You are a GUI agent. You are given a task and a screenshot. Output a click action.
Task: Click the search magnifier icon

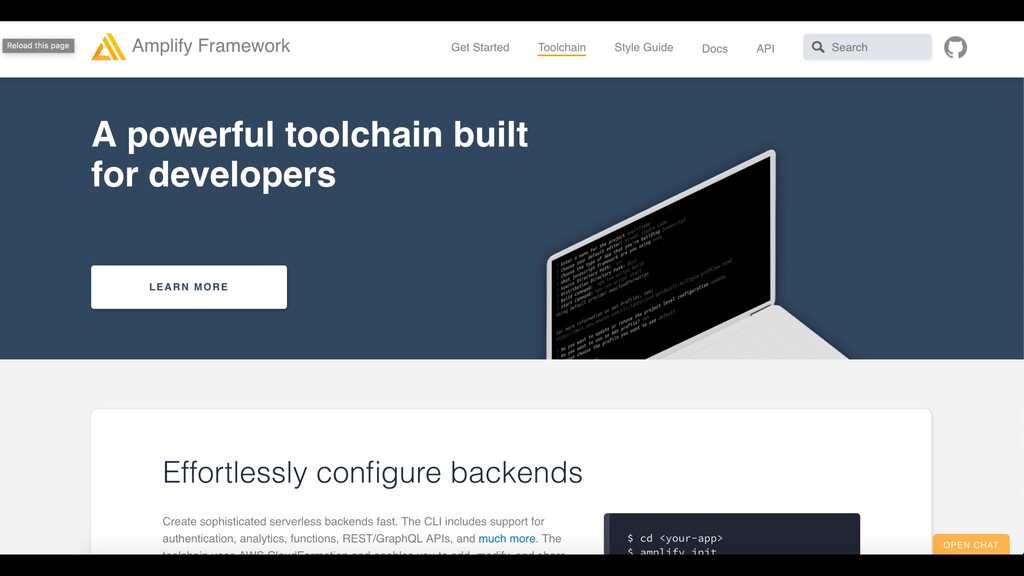(x=818, y=47)
